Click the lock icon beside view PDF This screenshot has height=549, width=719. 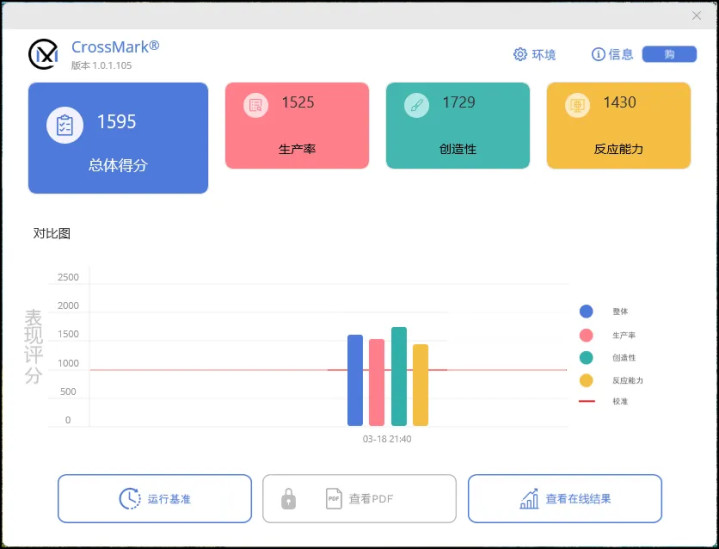click(288, 499)
